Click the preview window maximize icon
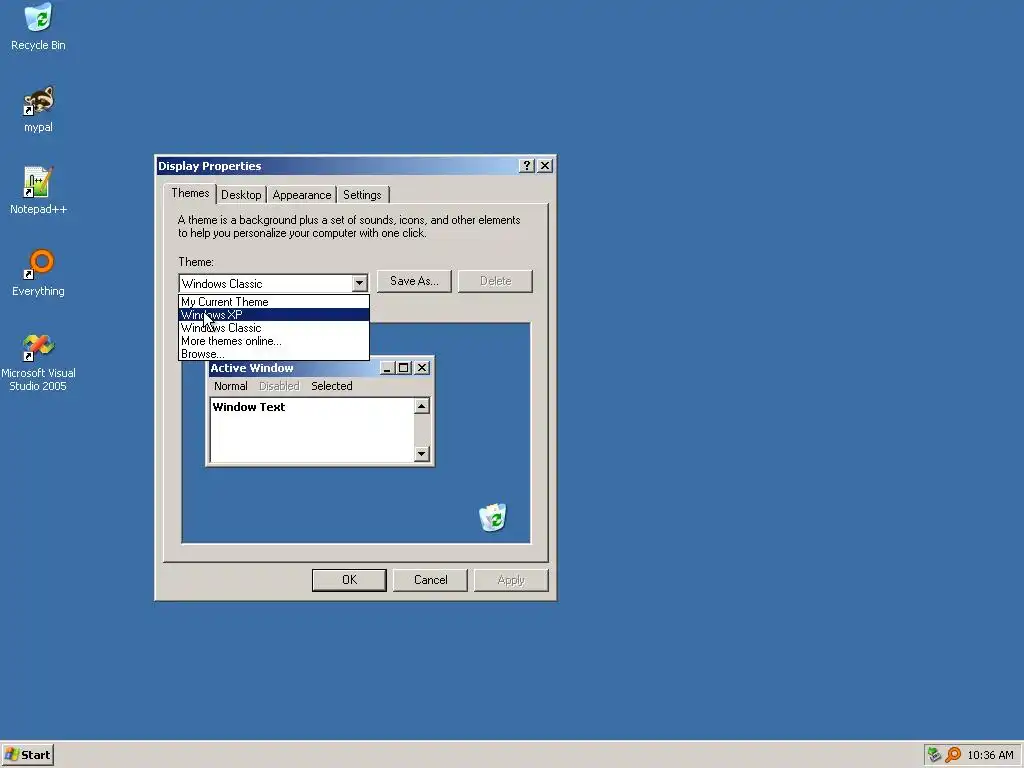Viewport: 1024px width, 768px height. click(404, 368)
